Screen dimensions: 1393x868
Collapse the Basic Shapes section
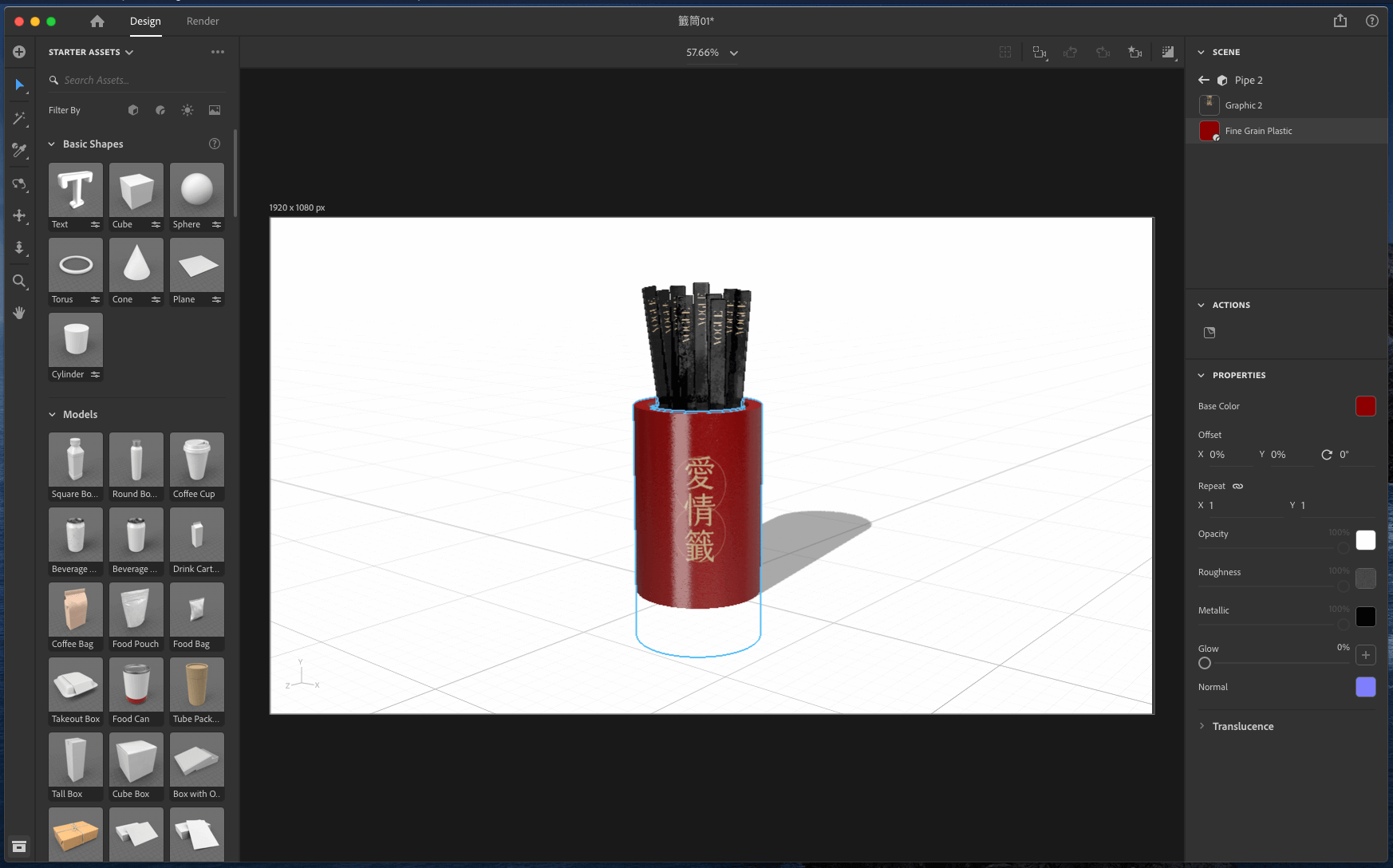coord(52,144)
